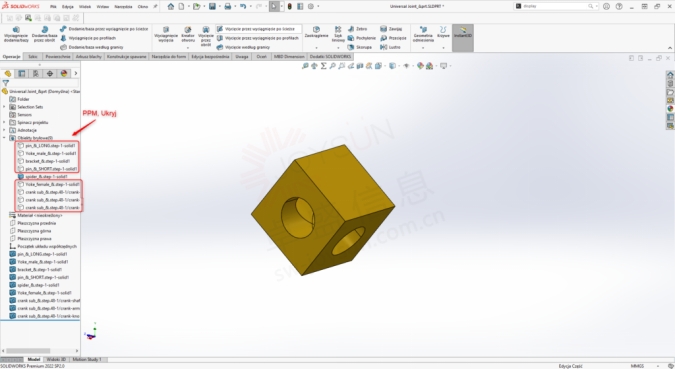Viewport: 675px width, 369px height.
Task: Open the Narzędzia menu
Action: click(x=123, y=6)
